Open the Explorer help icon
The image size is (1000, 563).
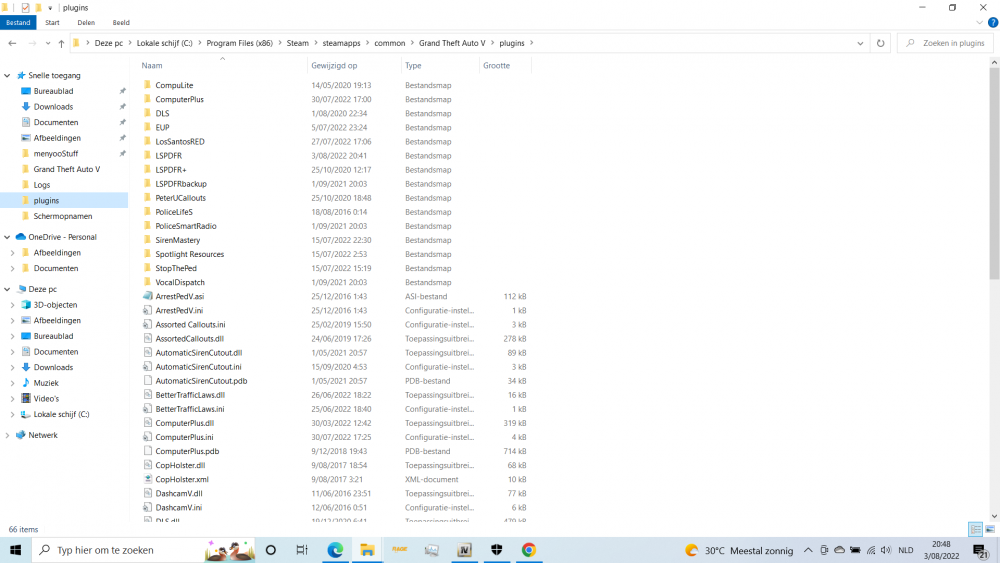(992, 22)
